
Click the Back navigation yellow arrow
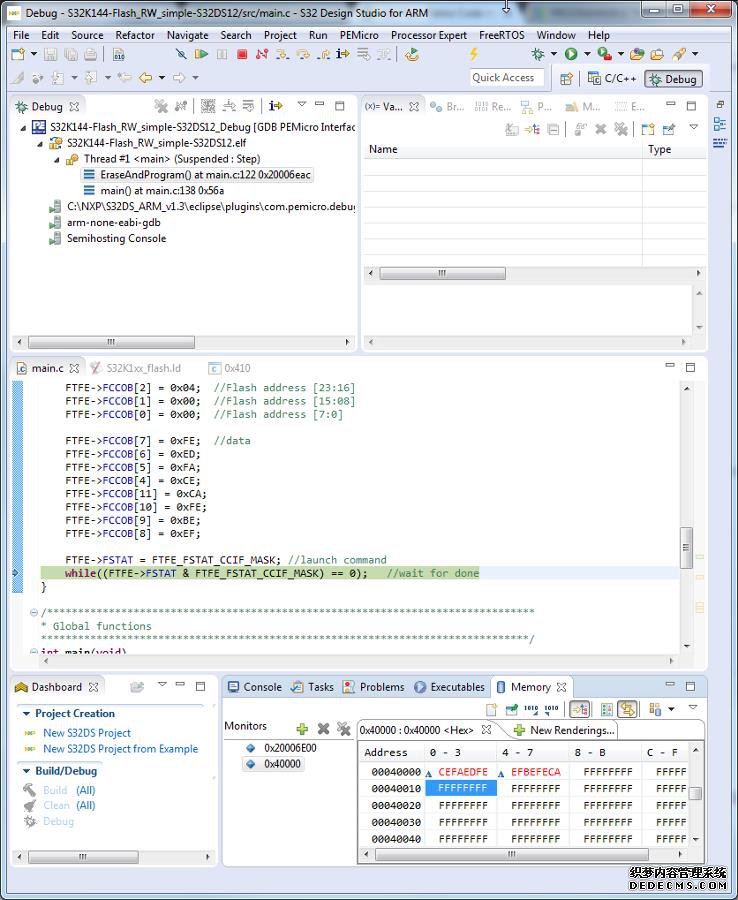(x=146, y=77)
